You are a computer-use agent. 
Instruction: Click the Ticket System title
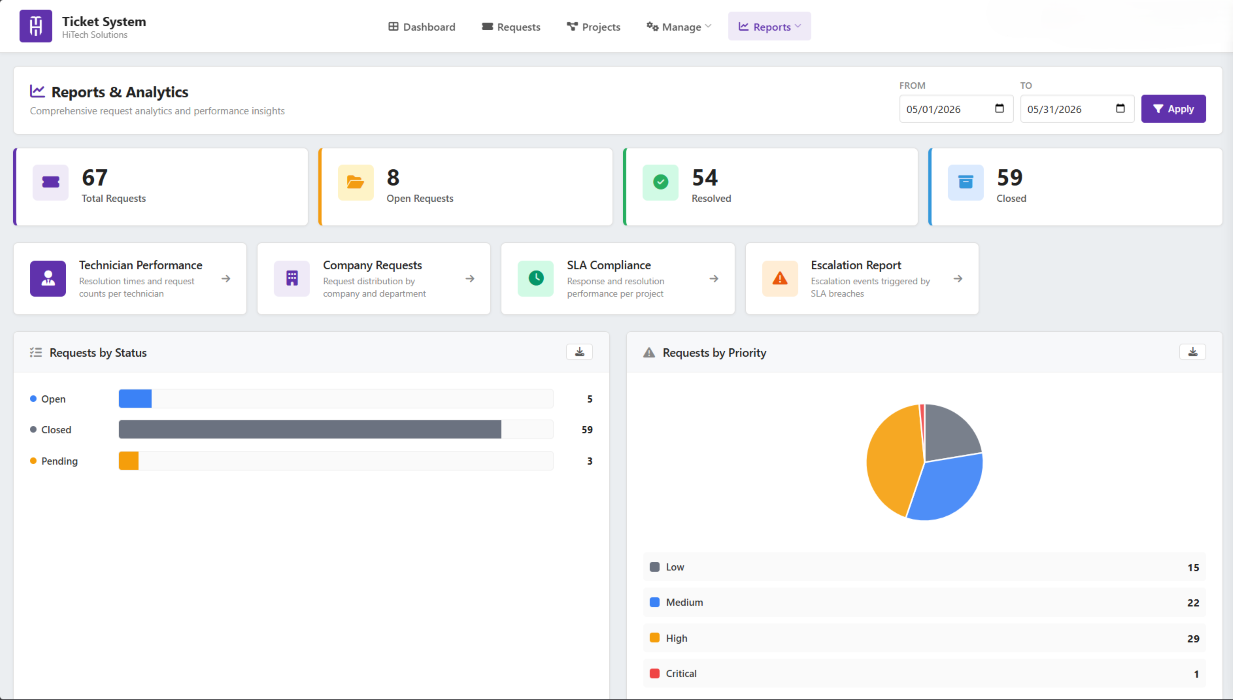(x=104, y=21)
